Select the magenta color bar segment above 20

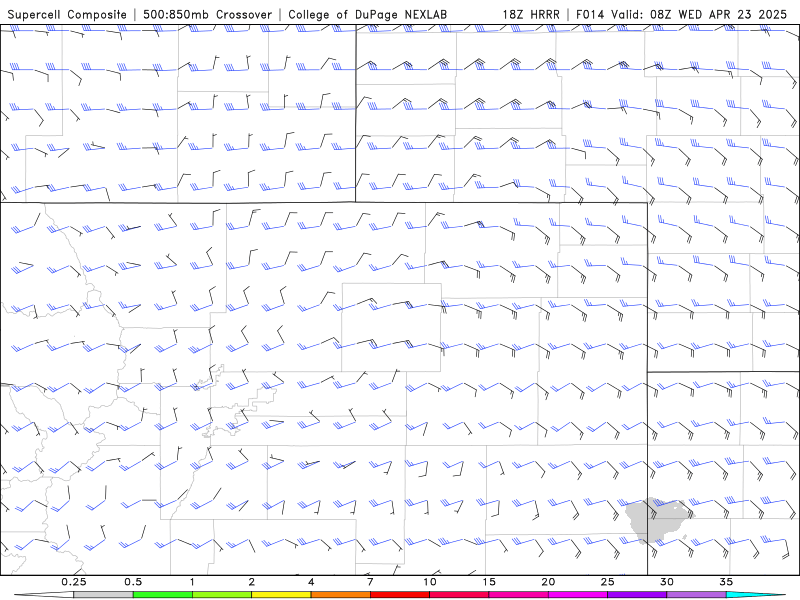(578, 595)
